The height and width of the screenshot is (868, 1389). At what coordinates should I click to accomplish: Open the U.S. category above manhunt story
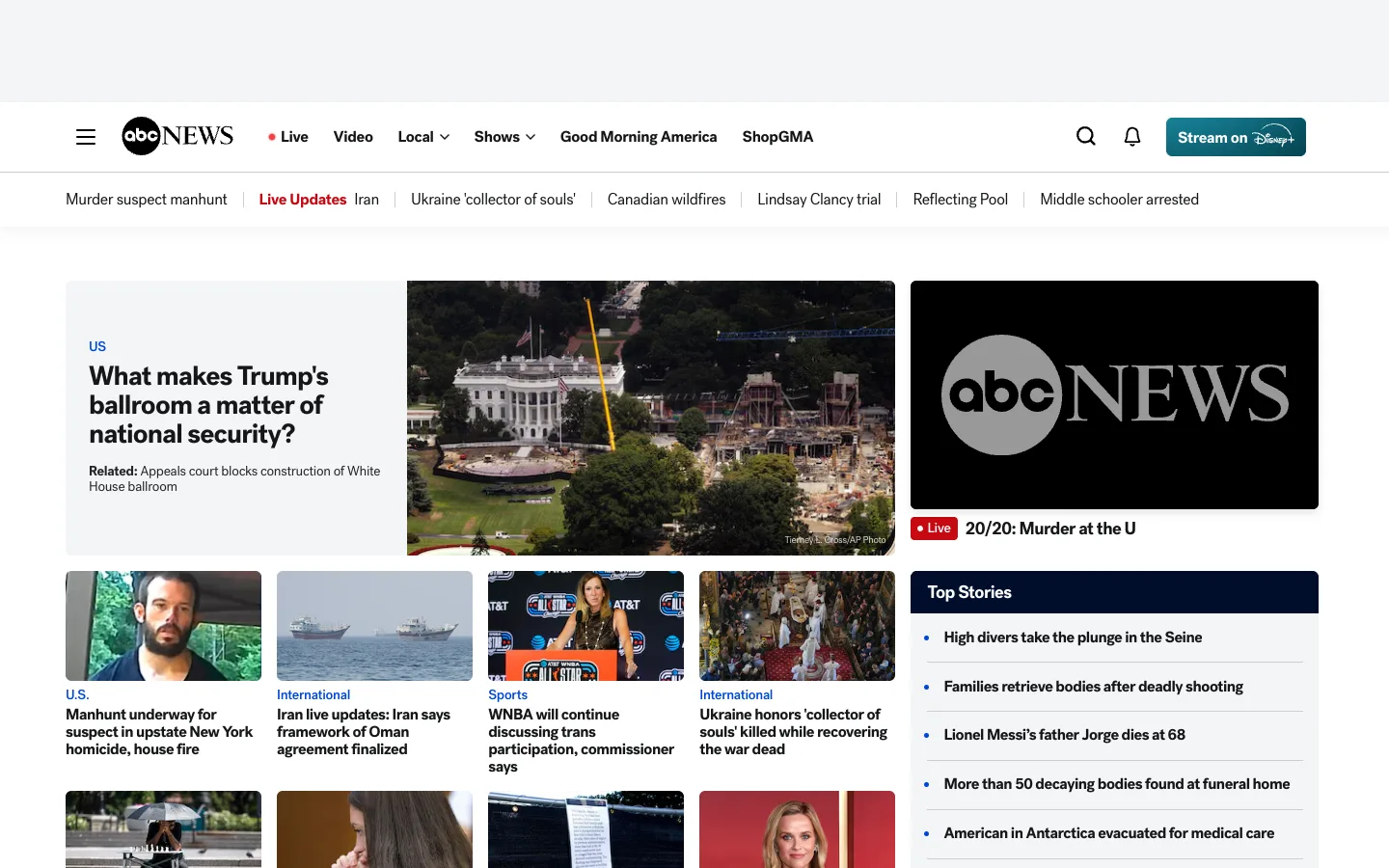click(77, 694)
